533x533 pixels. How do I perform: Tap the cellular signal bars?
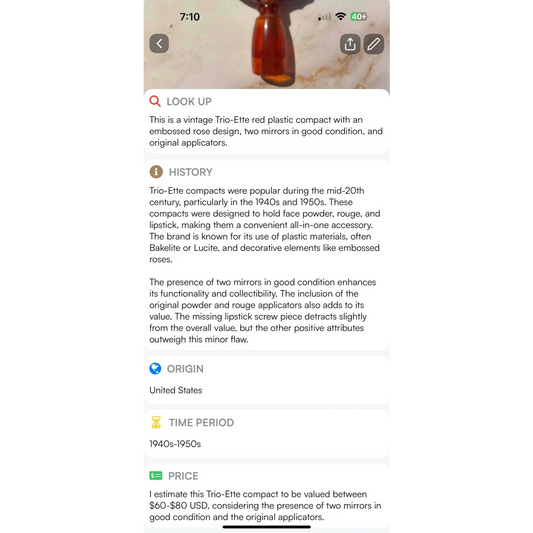[x=324, y=17]
